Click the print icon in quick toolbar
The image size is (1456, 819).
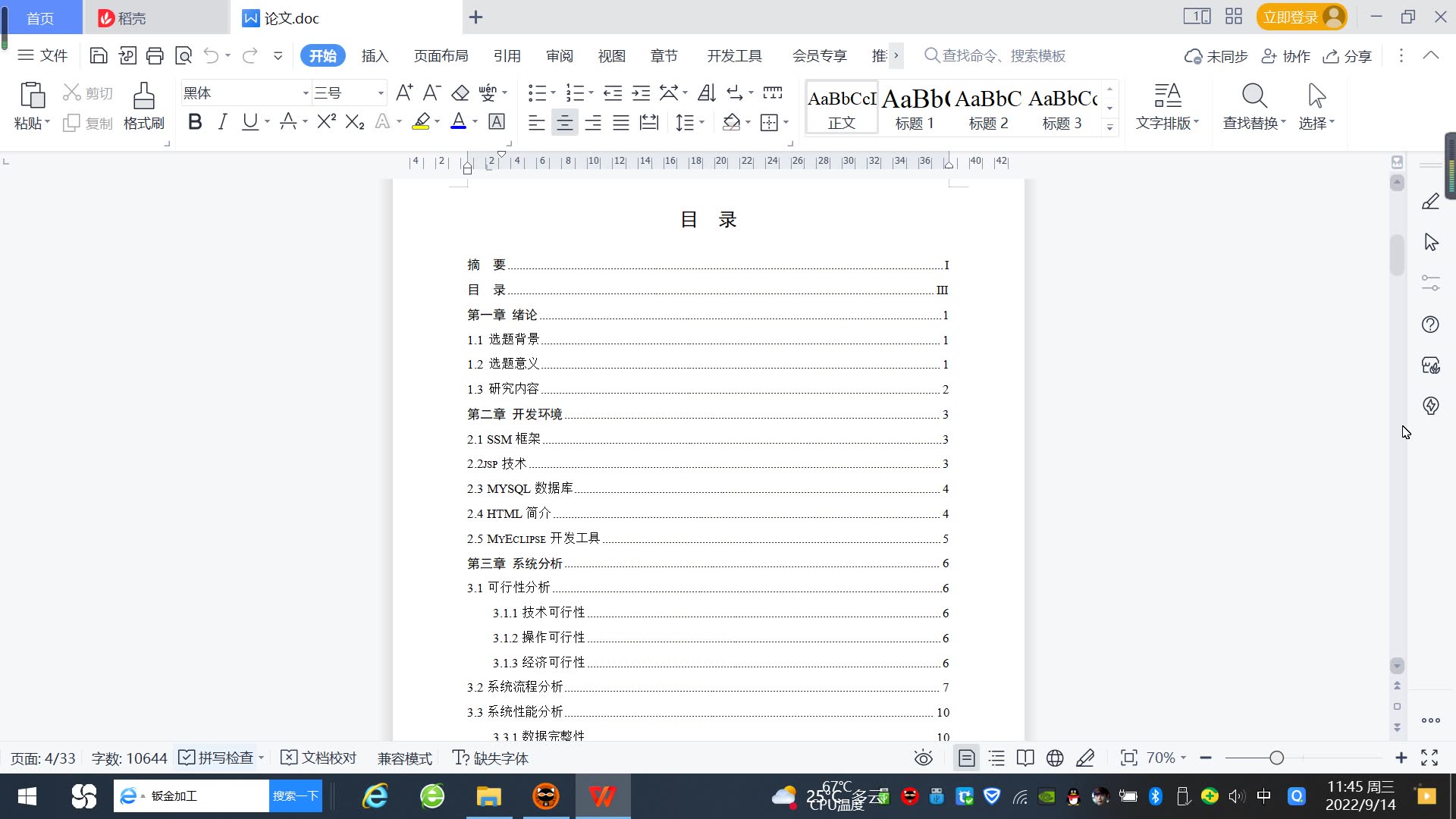coord(155,55)
